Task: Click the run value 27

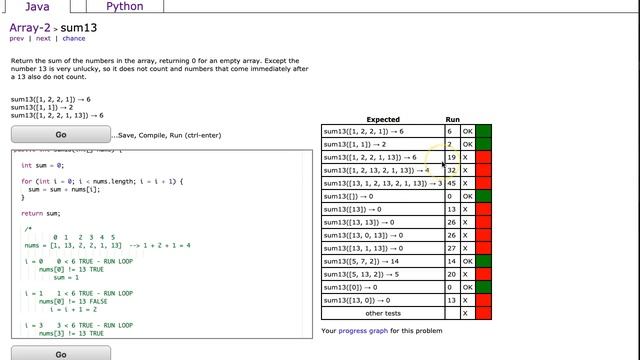Action: point(451,249)
